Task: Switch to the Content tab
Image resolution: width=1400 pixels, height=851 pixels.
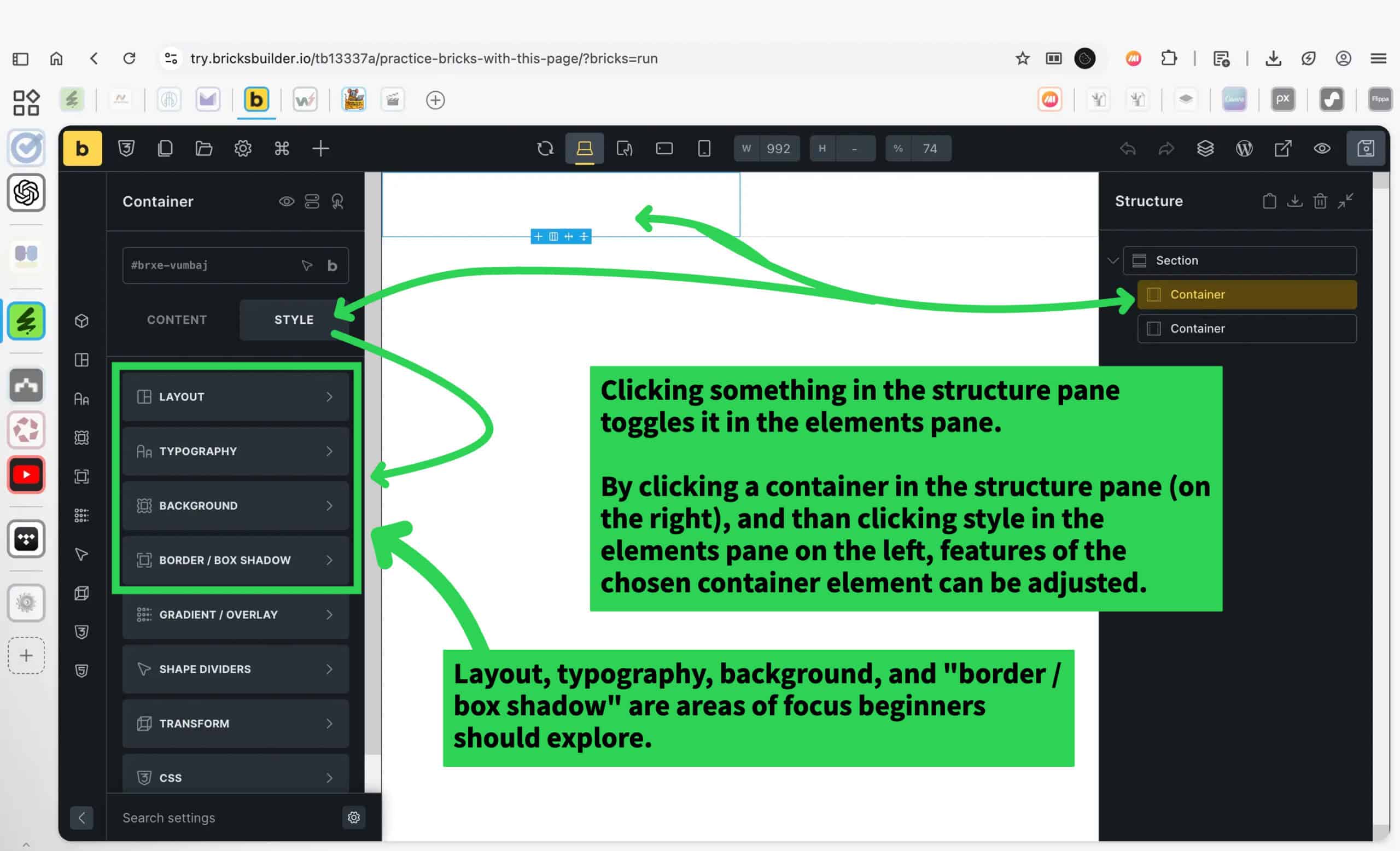Action: coord(177,319)
